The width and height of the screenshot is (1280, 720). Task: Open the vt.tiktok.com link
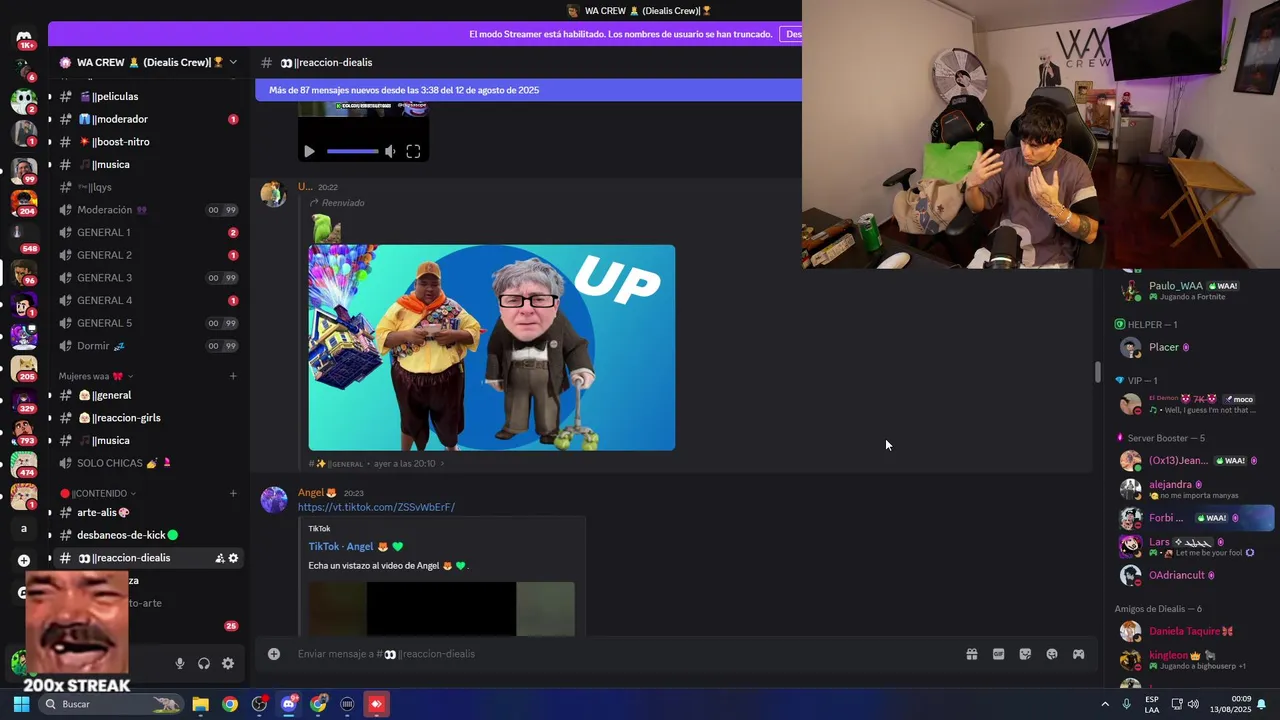tap(376, 507)
